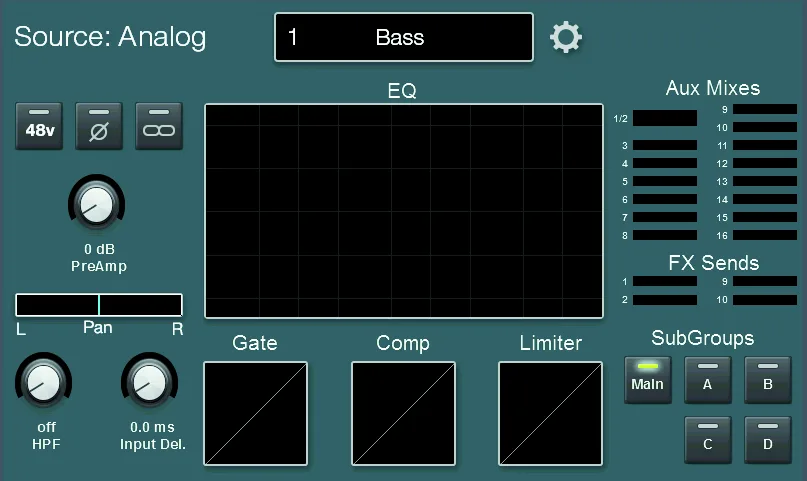
Task: Click the Source: Analog label
Action: tap(110, 37)
